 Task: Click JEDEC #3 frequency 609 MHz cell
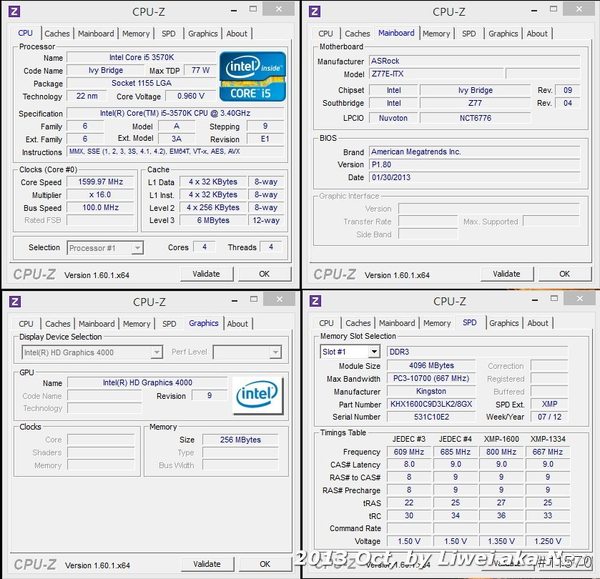point(409,452)
